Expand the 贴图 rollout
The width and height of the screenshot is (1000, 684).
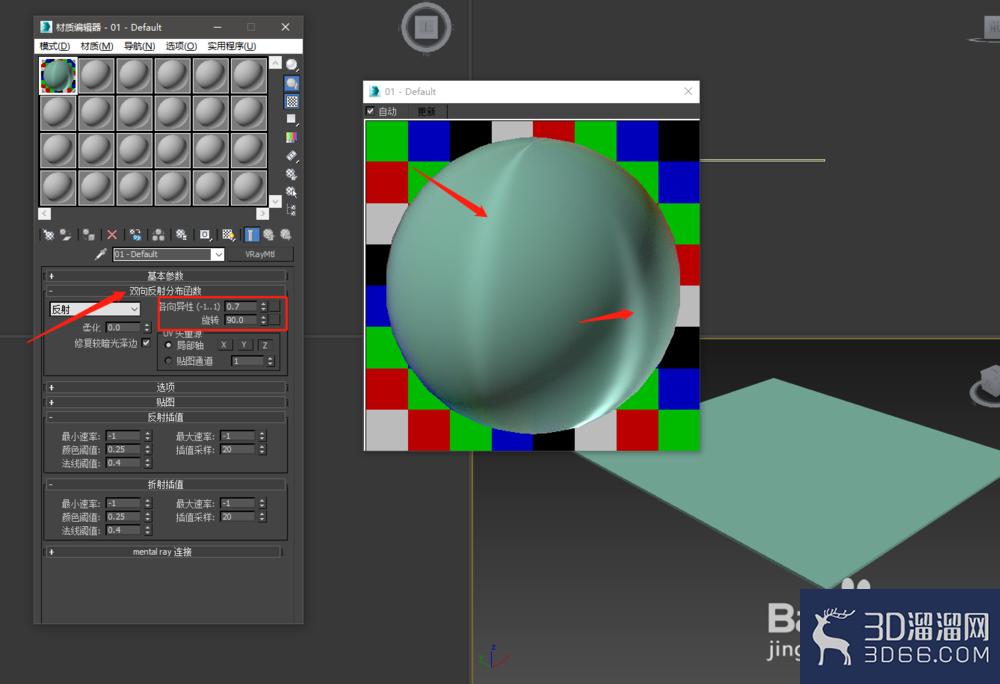coord(165,402)
